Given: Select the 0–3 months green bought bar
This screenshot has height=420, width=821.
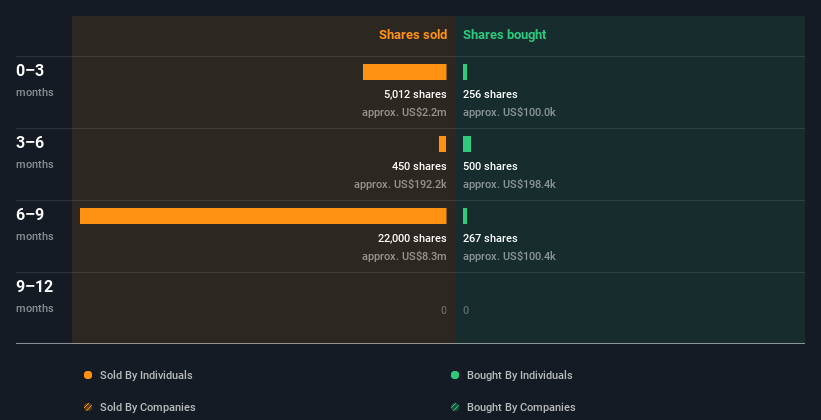Looking at the screenshot, I should pos(465,72).
